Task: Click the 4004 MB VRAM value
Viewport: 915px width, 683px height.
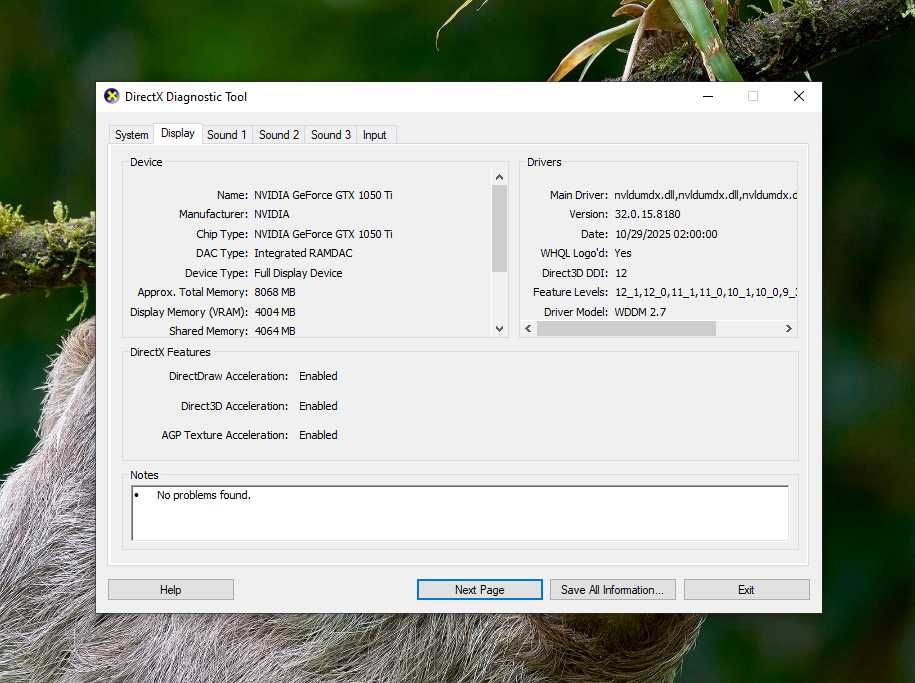Action: 275,312
